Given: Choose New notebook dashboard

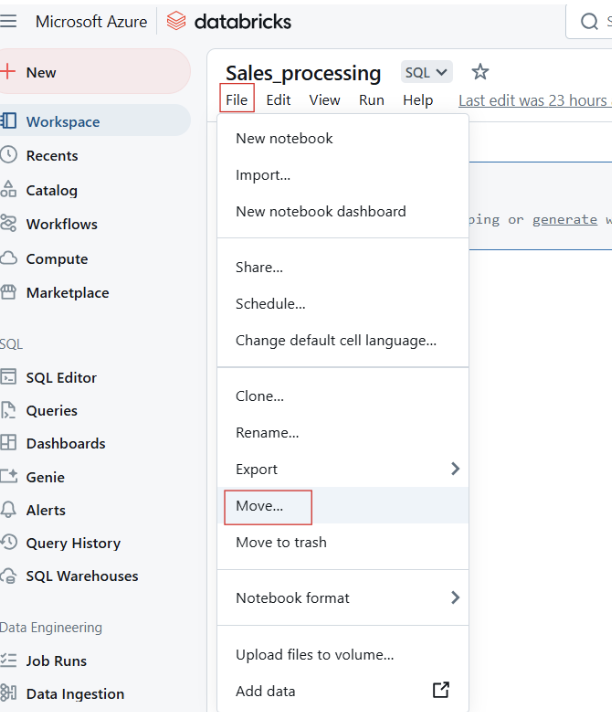Looking at the screenshot, I should (343, 212).
